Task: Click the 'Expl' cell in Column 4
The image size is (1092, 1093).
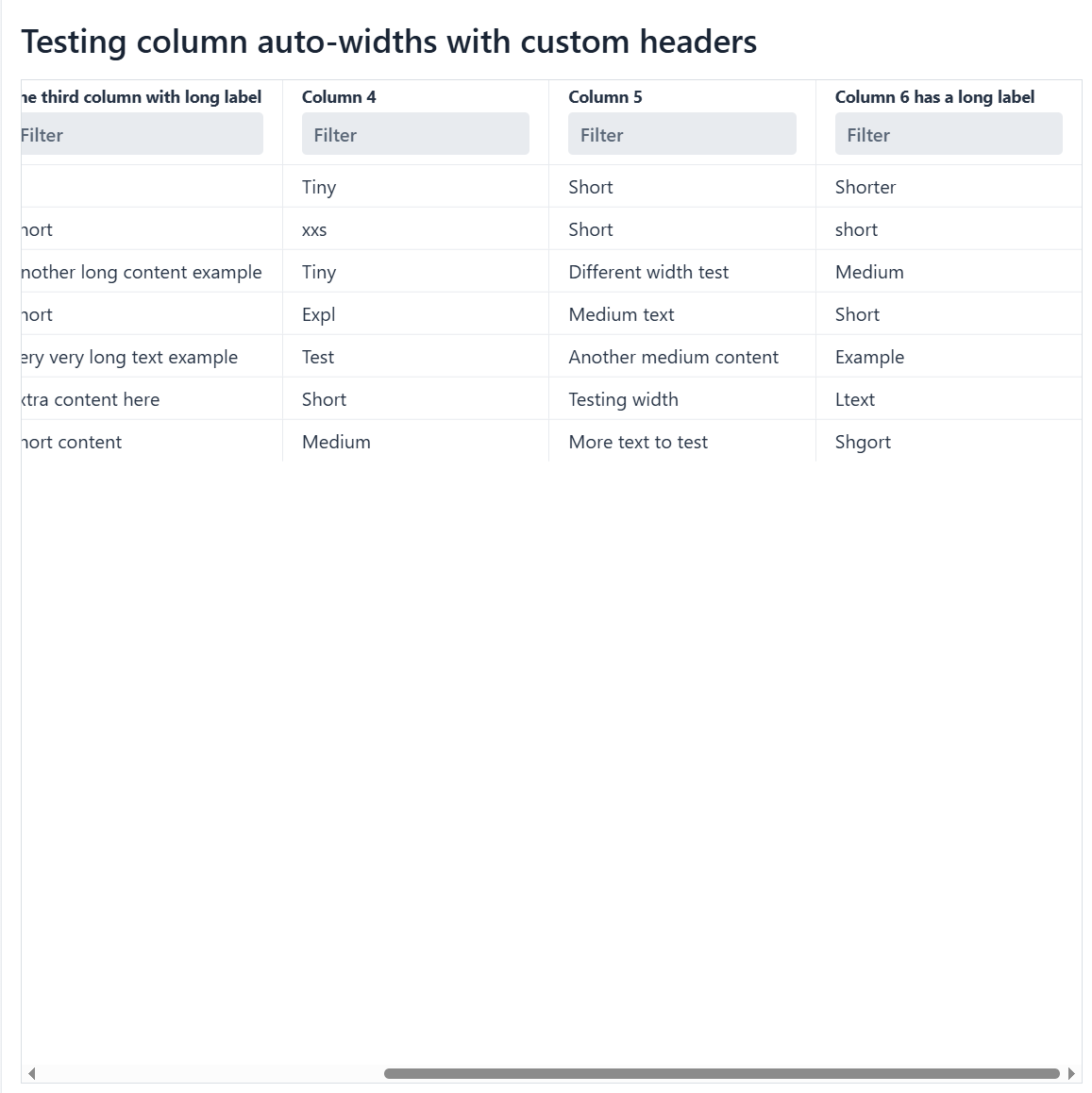Action: (x=319, y=314)
